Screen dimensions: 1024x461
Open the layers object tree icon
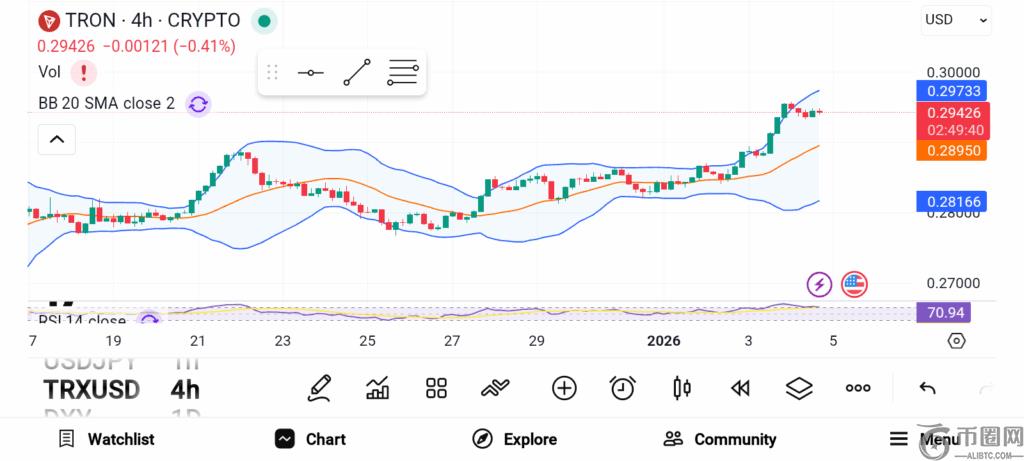click(799, 389)
